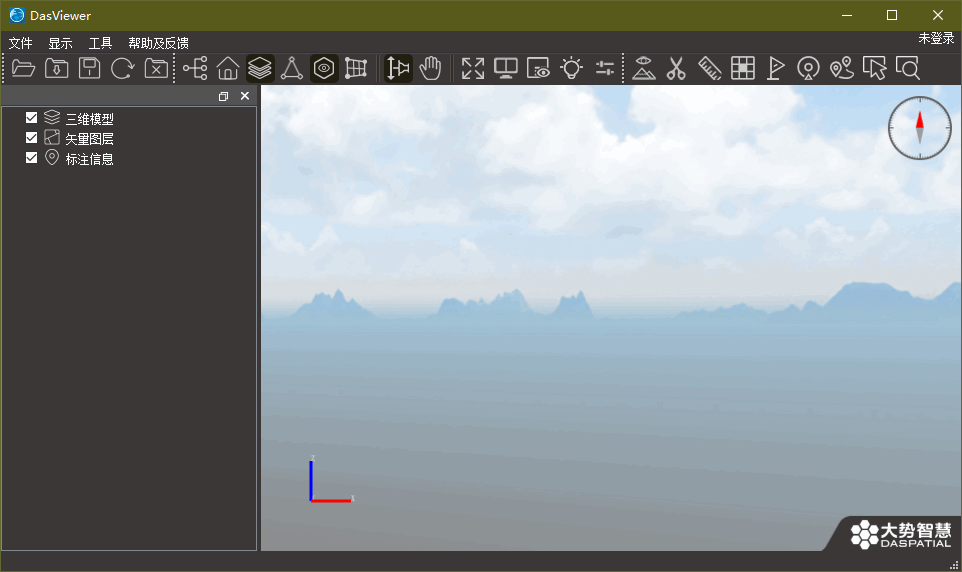Return to home view with the house icon
Viewport: 962px width, 572px height.
coord(228,68)
